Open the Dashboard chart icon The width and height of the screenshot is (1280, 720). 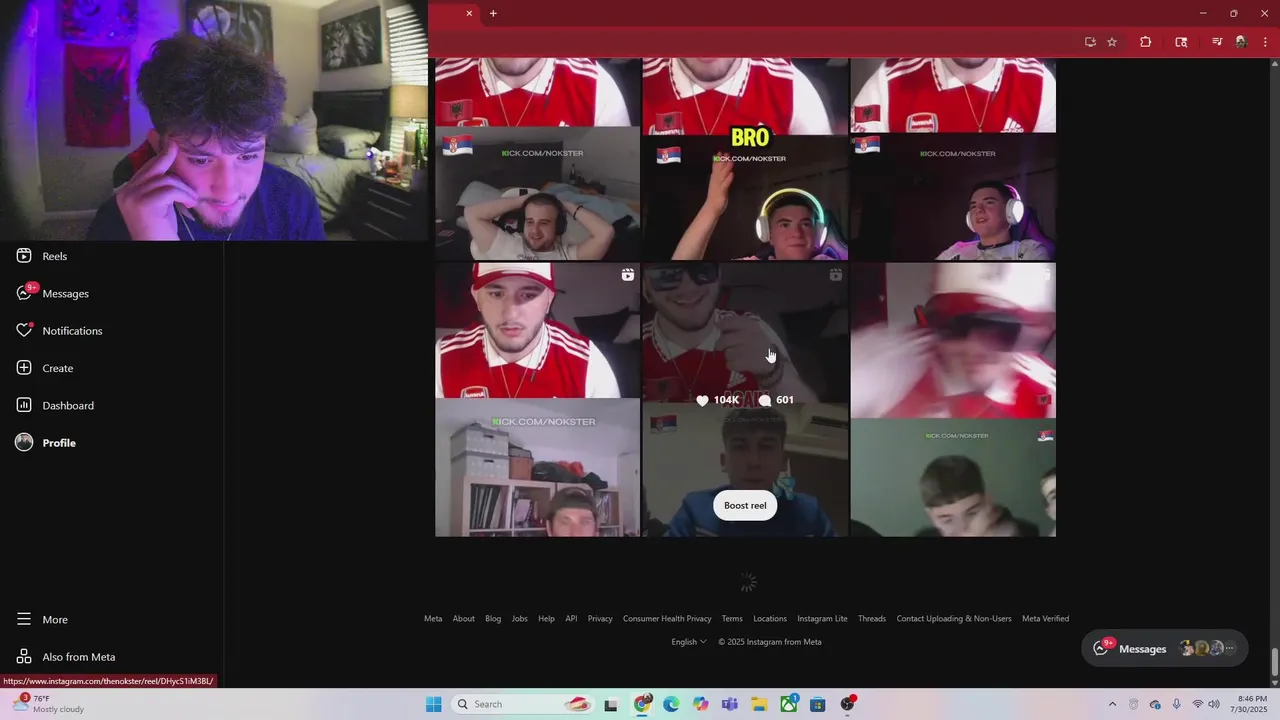point(24,405)
